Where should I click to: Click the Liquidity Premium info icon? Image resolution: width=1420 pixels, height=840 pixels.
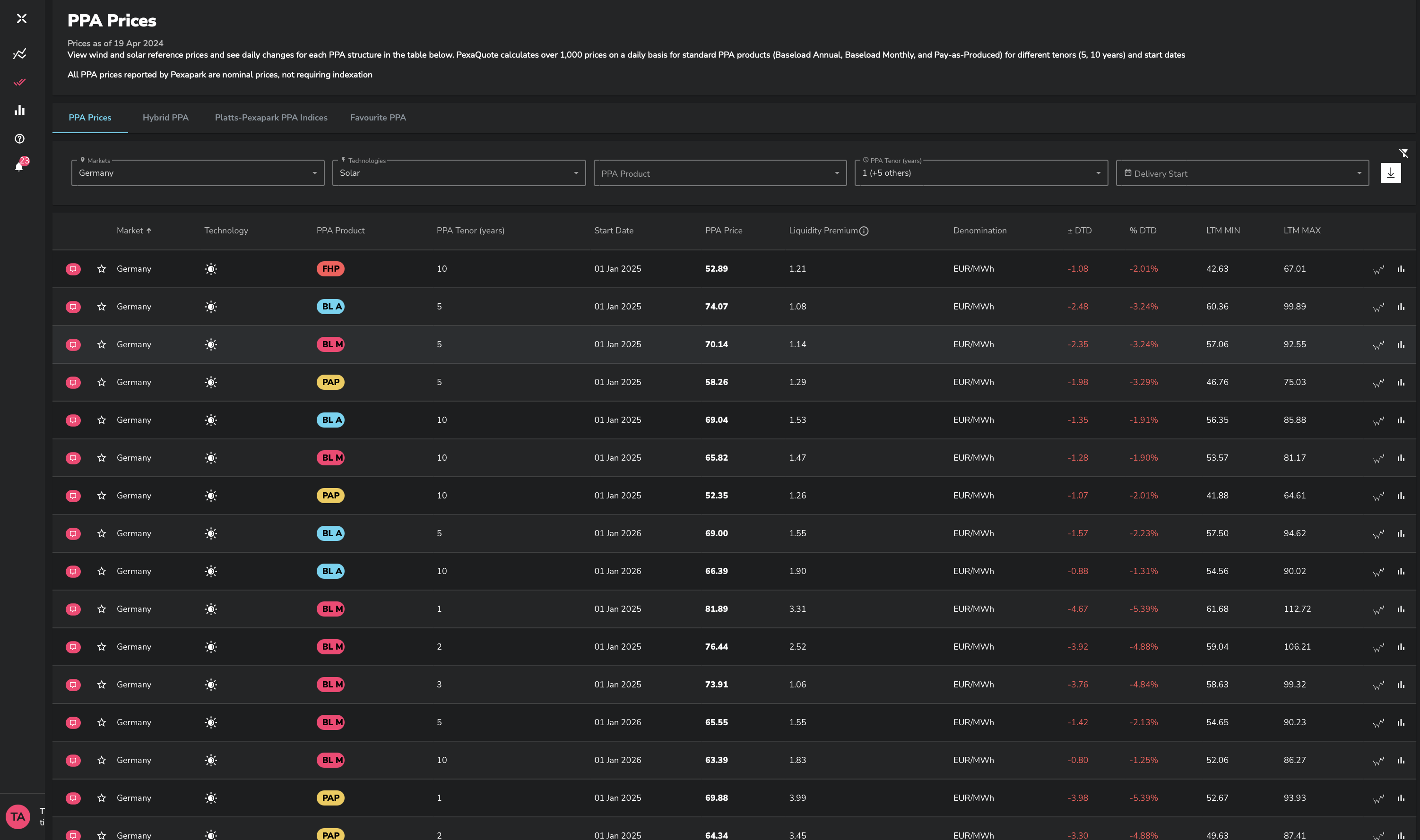tap(864, 231)
